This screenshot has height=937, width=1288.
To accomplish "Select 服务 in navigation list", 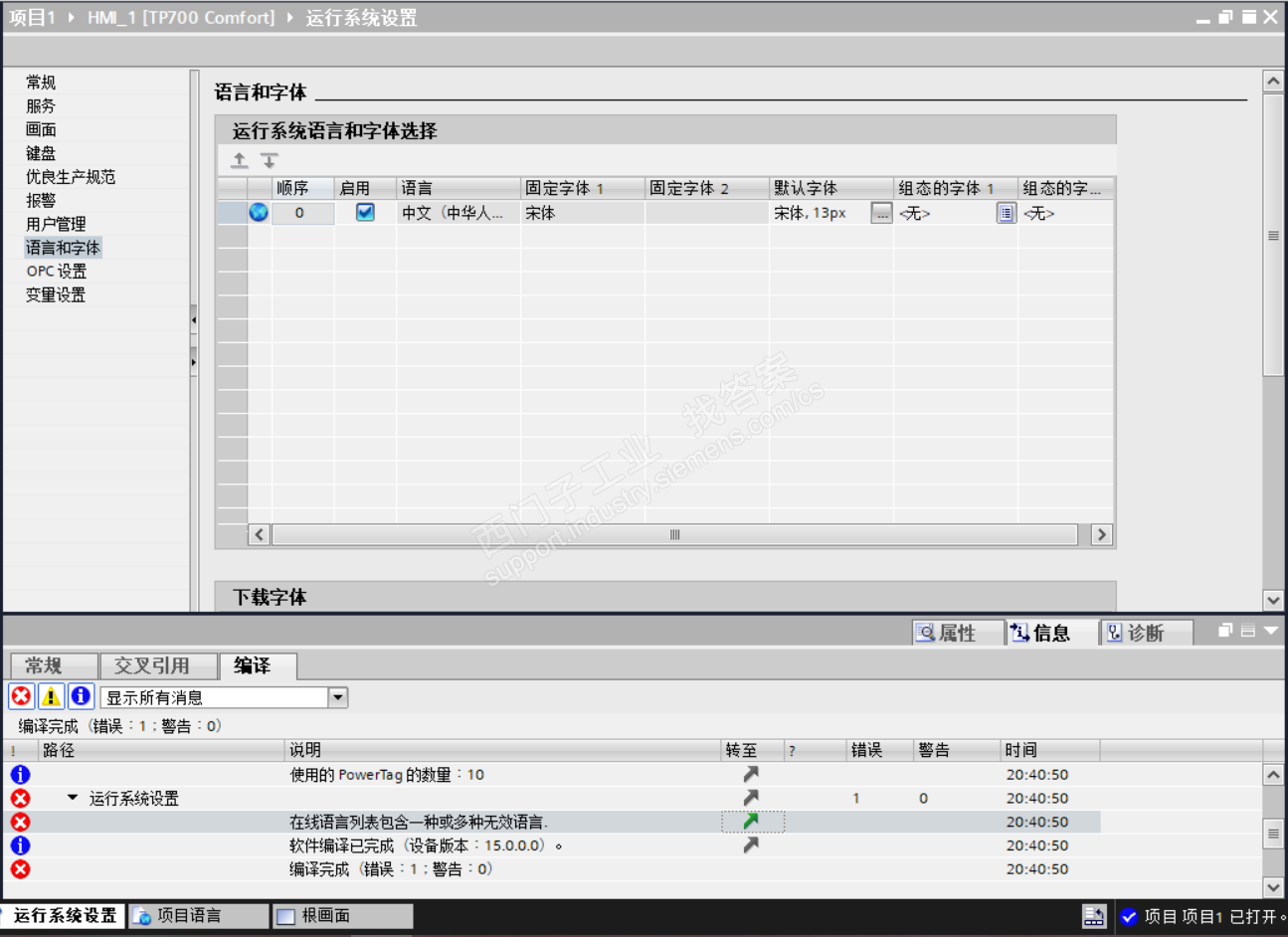I will pyautogui.click(x=41, y=106).
